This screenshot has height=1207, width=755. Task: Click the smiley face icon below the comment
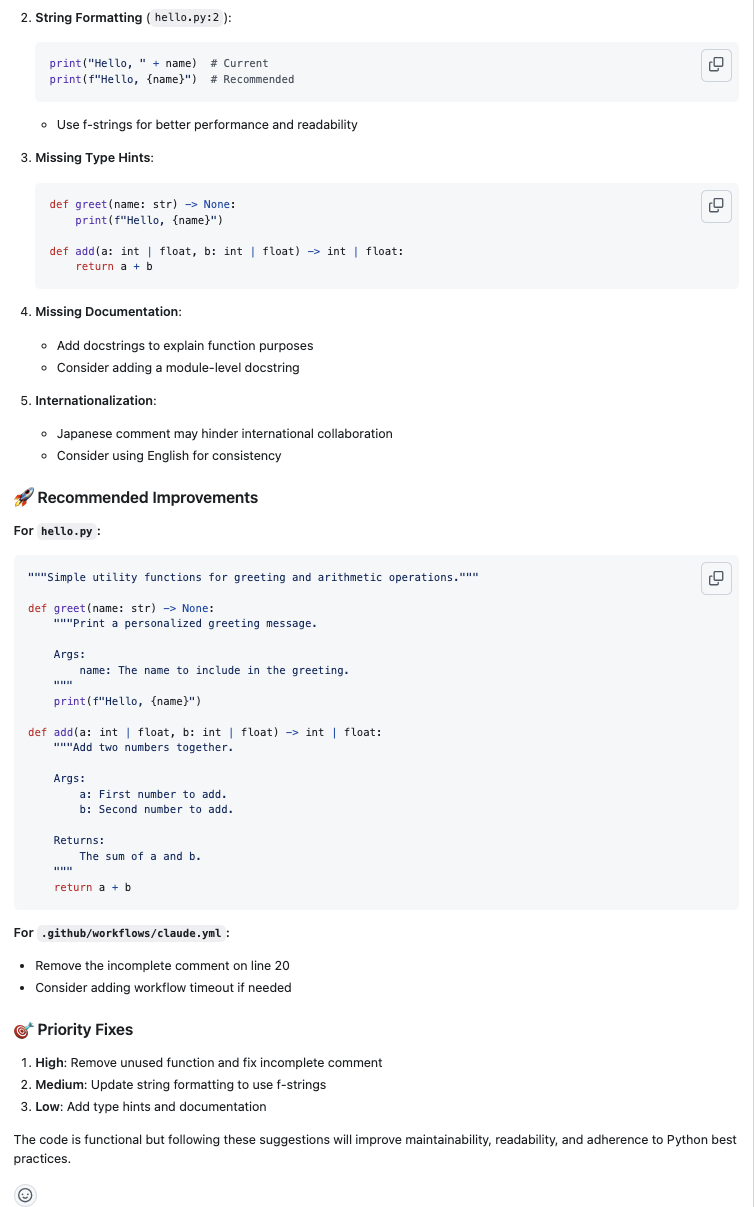(x=24, y=1195)
